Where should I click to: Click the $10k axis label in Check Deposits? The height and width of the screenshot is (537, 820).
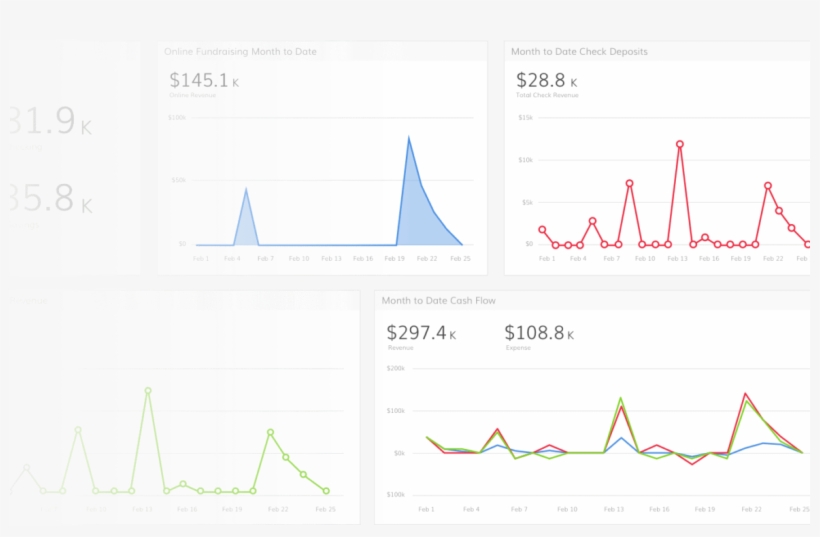[525, 160]
